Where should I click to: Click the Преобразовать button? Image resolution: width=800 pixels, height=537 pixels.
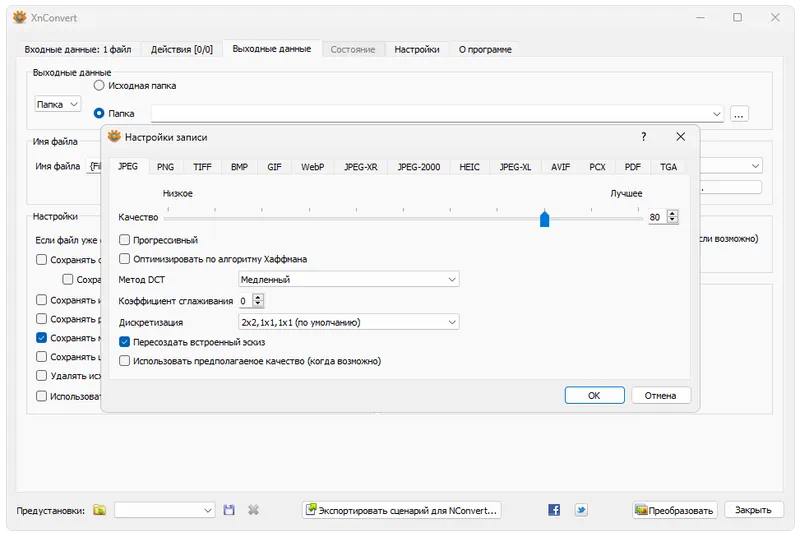coord(674,510)
